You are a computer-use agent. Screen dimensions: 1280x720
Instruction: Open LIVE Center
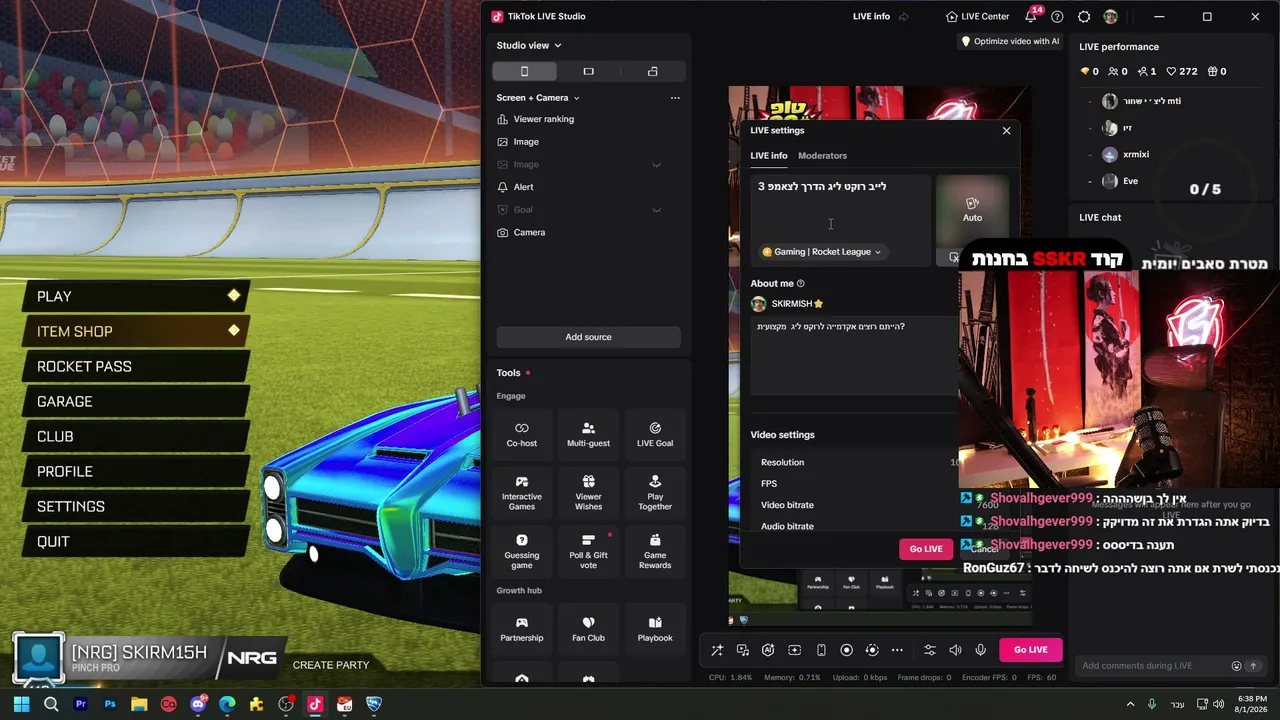[x=978, y=17]
